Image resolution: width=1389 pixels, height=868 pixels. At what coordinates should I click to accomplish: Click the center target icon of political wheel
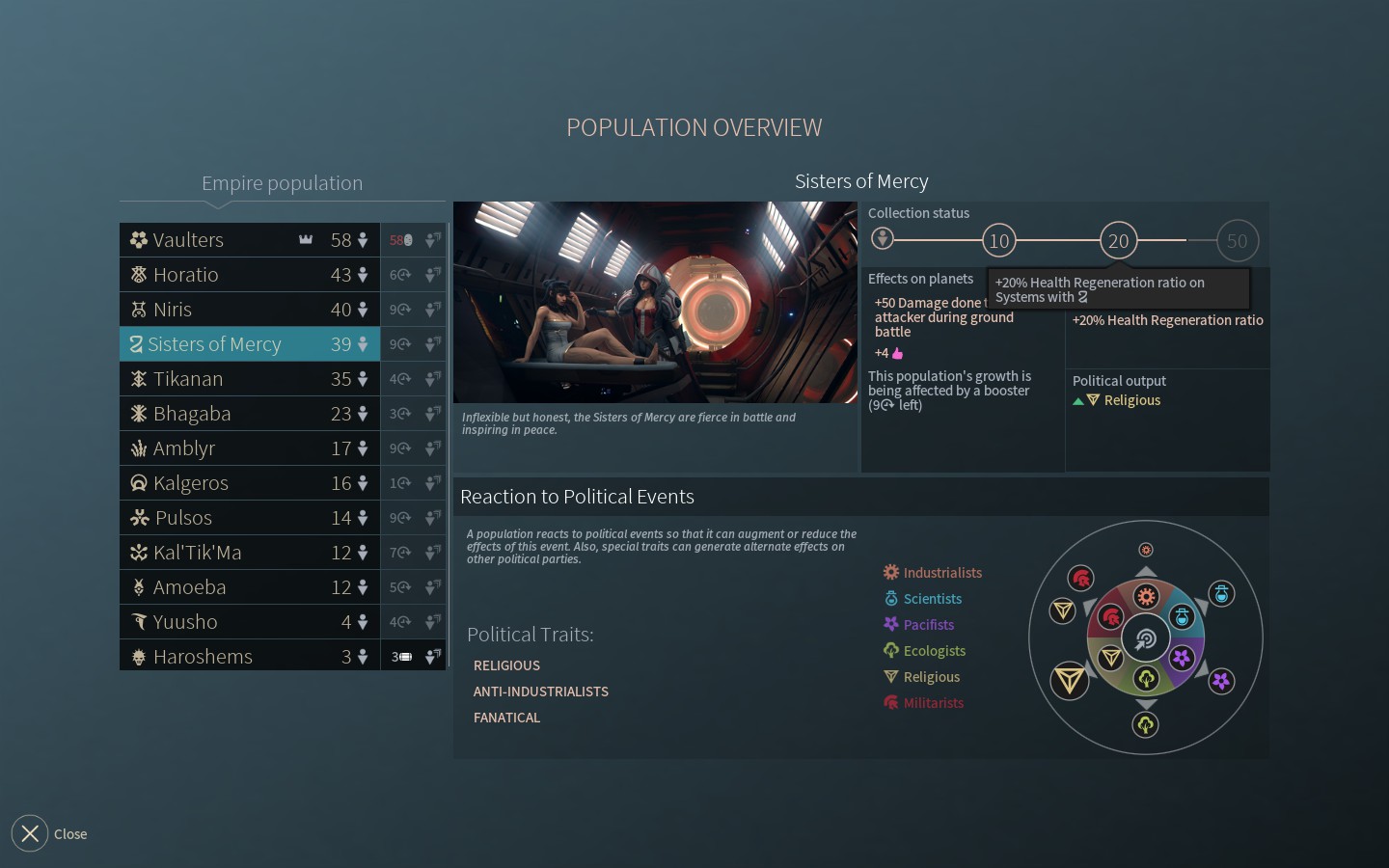[1146, 638]
